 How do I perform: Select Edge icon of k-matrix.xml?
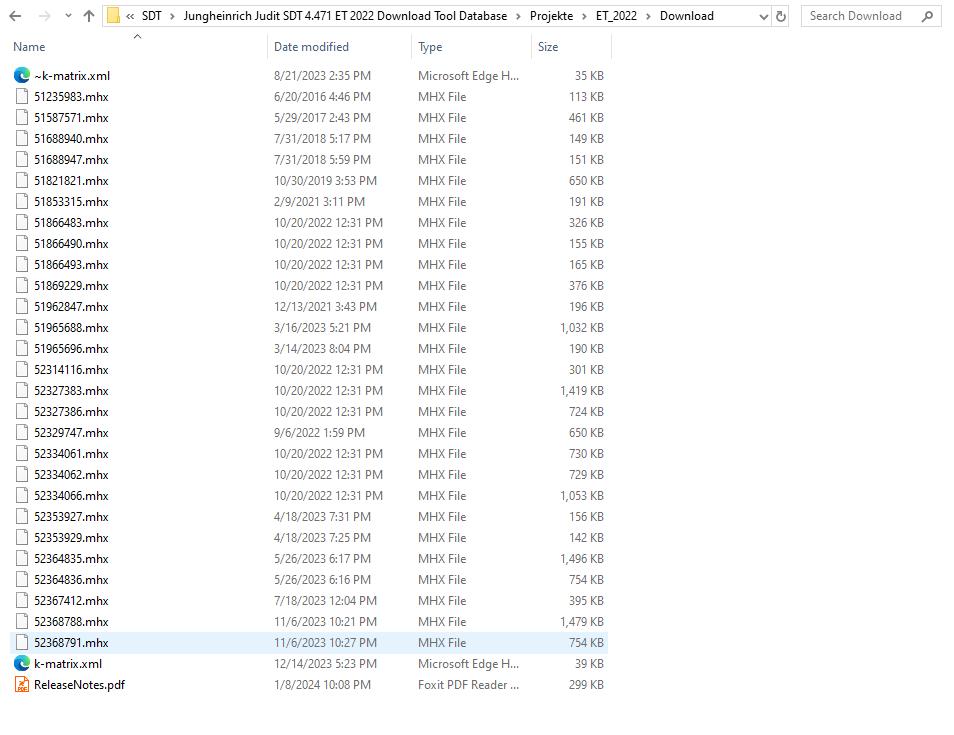click(22, 663)
